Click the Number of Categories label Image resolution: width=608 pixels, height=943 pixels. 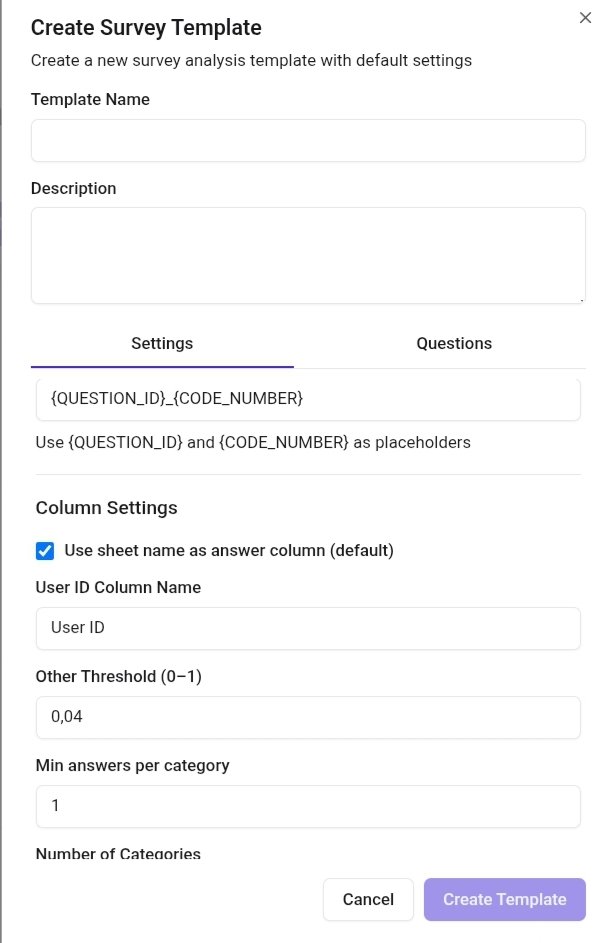tap(117, 854)
